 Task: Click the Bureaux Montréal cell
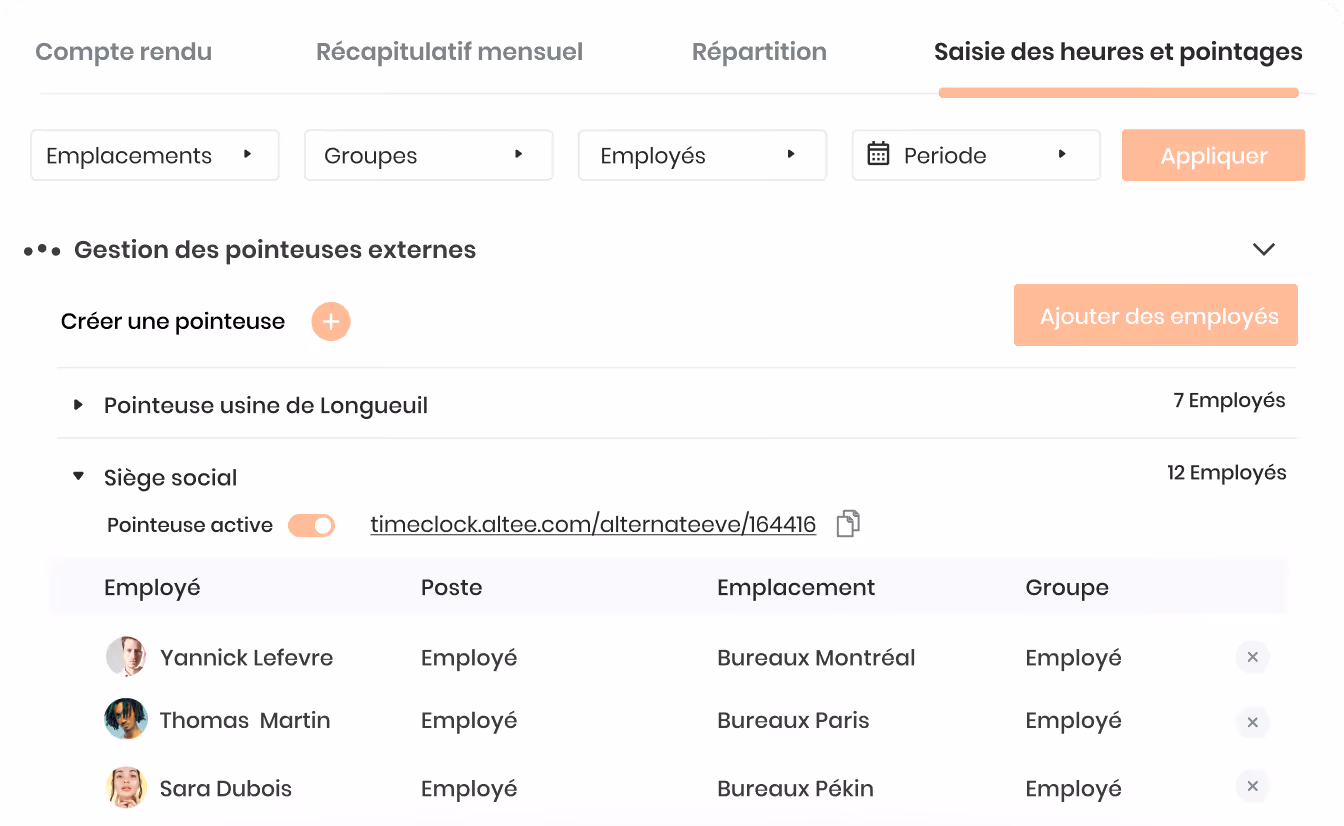coord(816,658)
